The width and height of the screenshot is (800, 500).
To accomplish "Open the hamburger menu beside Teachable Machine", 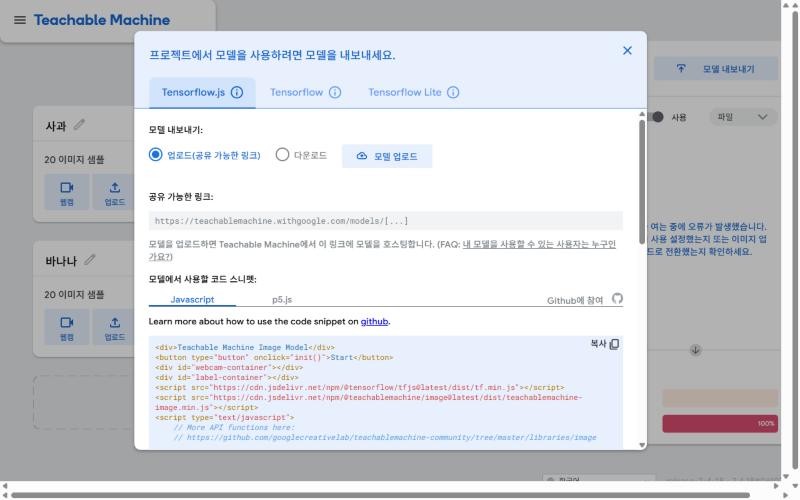I will (20, 20).
